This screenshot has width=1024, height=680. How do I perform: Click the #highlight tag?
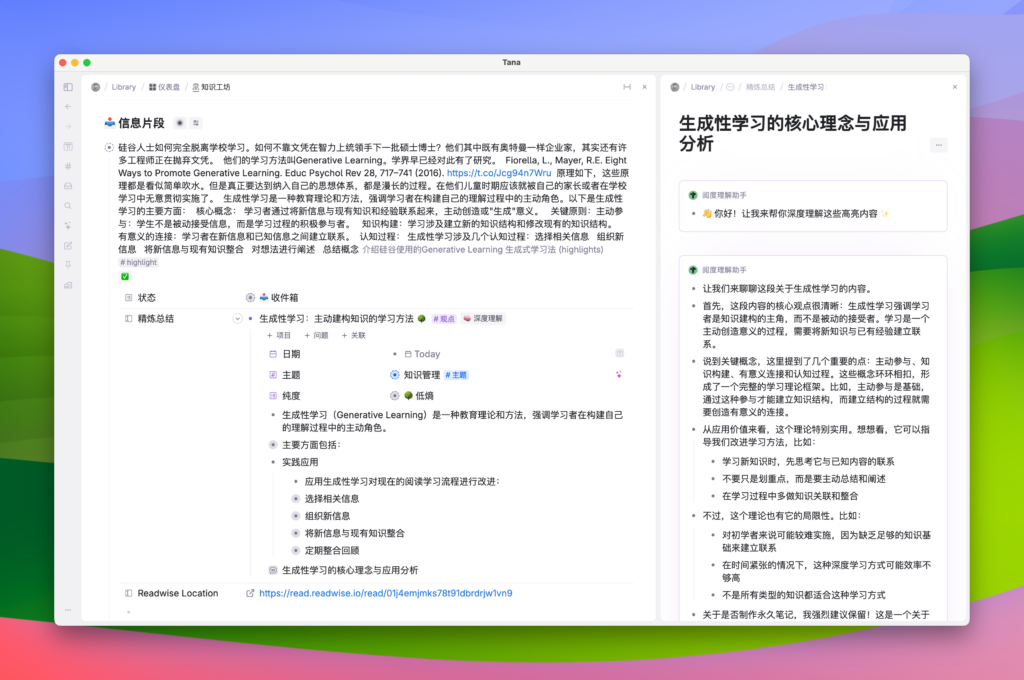click(138, 263)
